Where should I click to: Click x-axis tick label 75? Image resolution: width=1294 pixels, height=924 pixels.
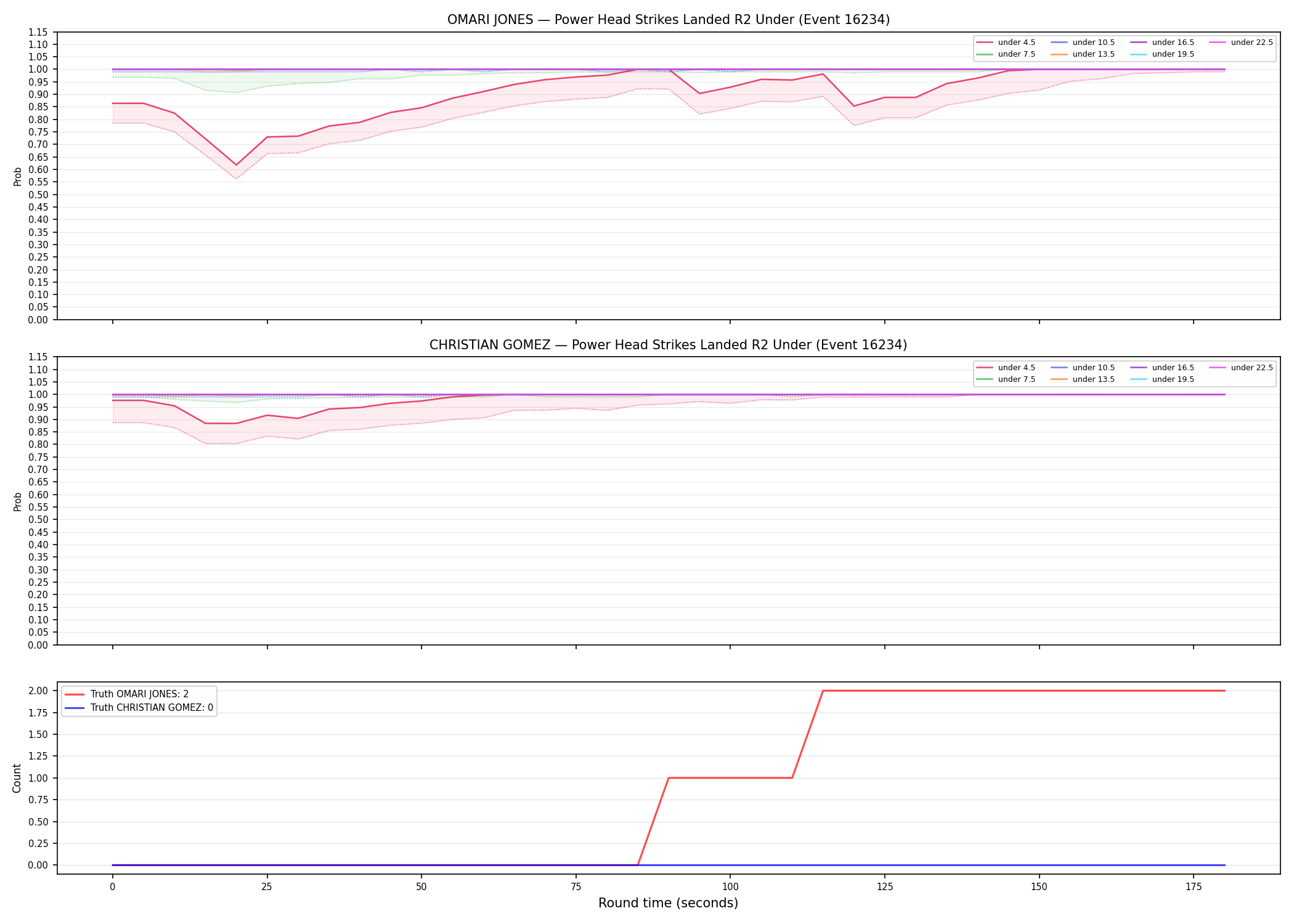point(576,887)
